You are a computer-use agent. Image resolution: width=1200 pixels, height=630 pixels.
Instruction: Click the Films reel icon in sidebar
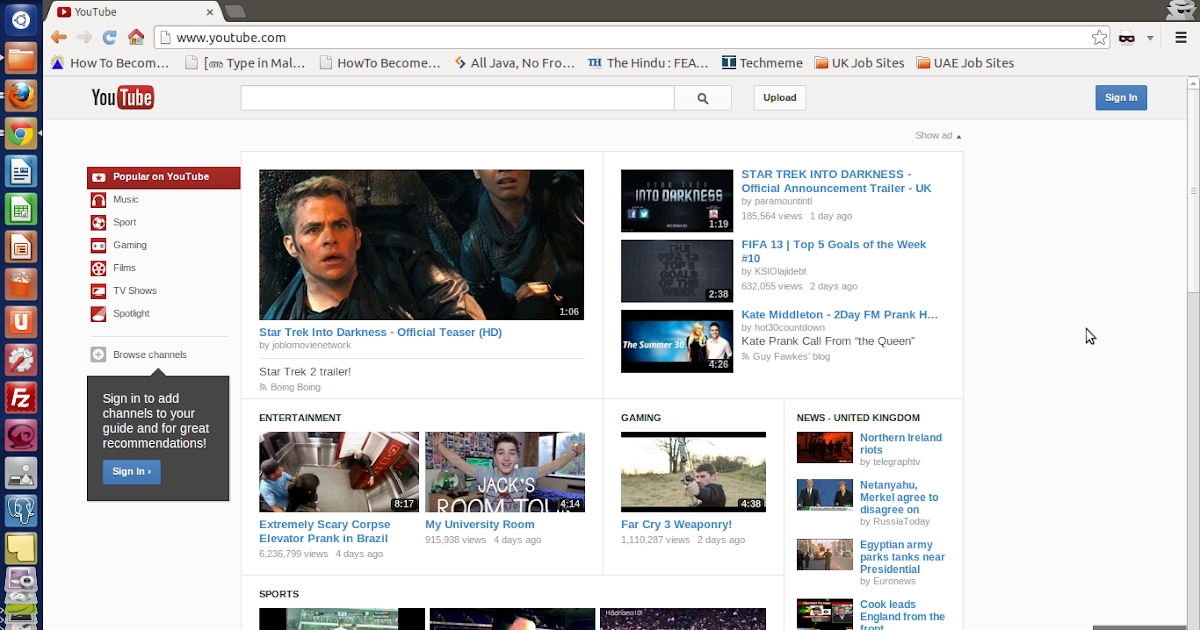(98, 268)
